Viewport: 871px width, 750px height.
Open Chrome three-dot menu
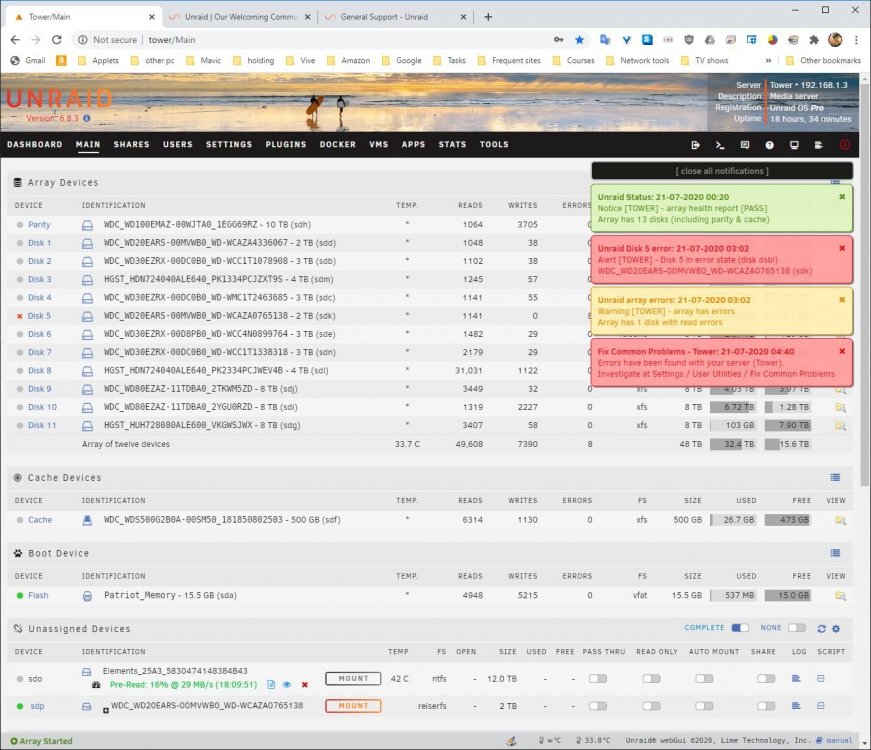[856, 39]
